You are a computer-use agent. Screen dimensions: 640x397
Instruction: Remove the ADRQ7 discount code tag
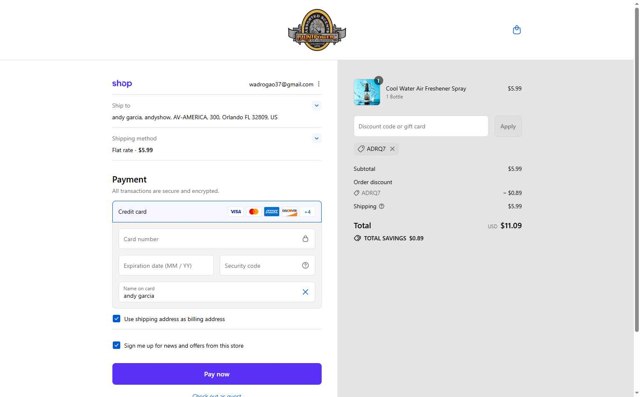(392, 149)
